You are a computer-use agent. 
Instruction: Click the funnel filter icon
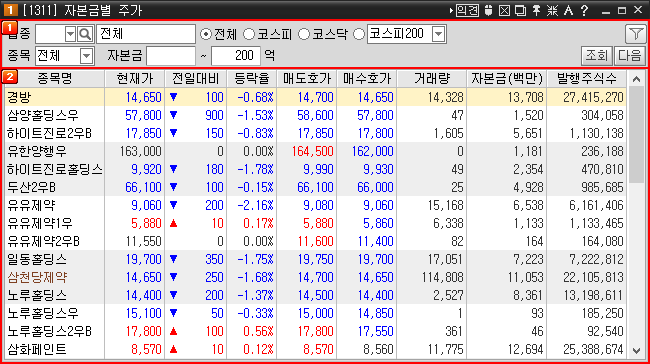point(636,34)
